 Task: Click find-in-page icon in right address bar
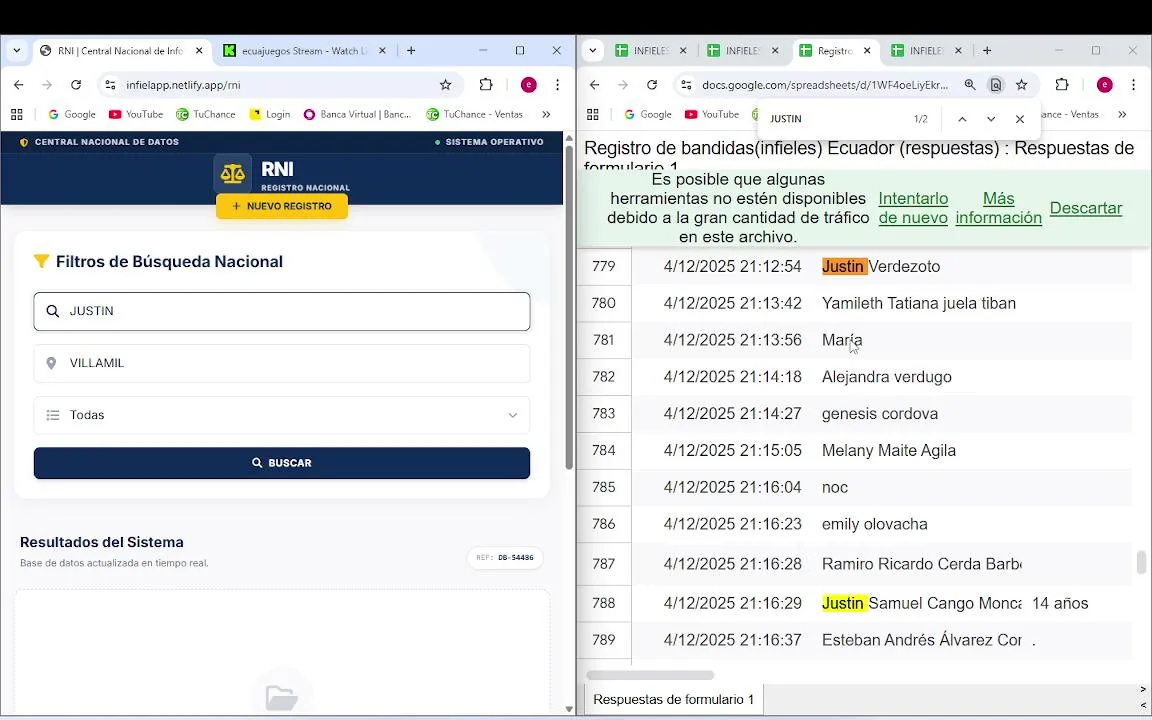click(996, 85)
